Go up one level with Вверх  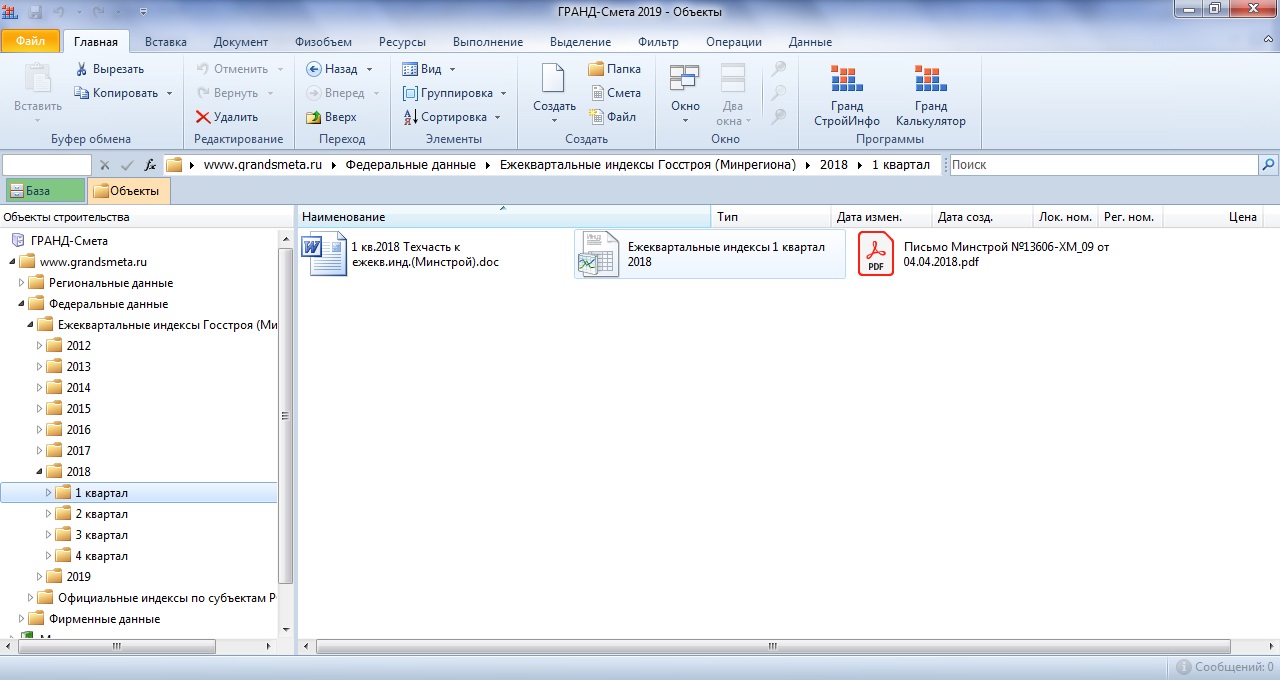(x=332, y=117)
